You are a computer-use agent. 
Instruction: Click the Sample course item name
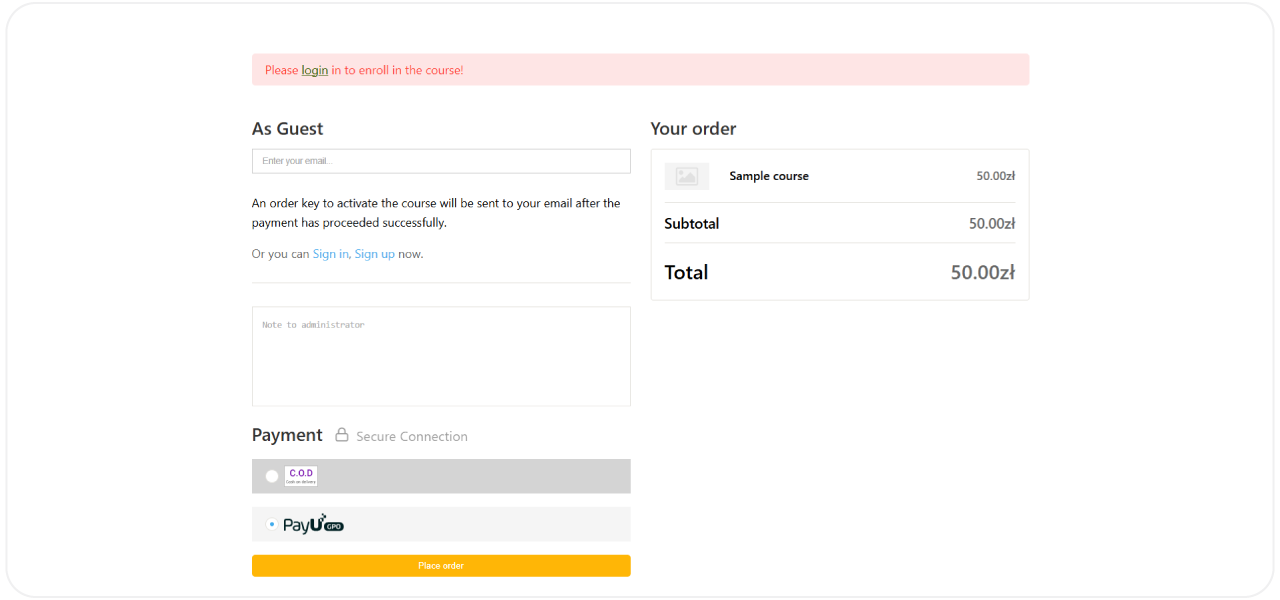click(x=769, y=176)
